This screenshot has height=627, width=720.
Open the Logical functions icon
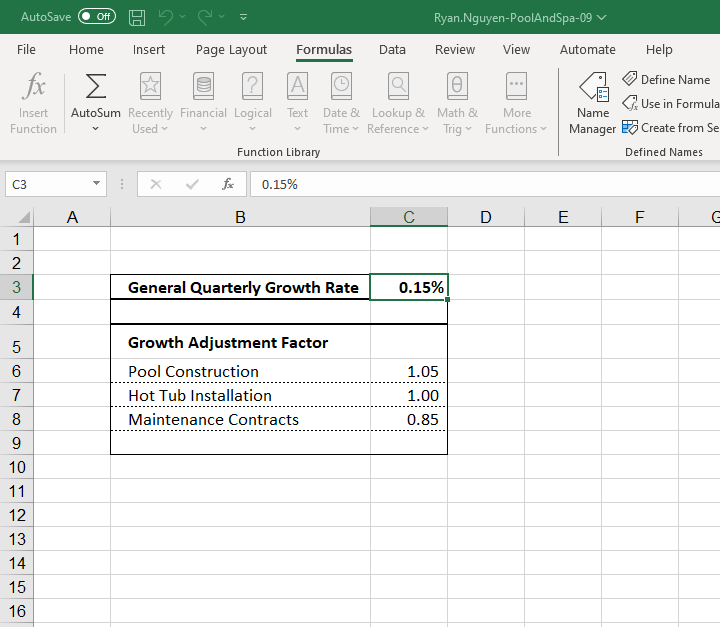click(x=253, y=86)
